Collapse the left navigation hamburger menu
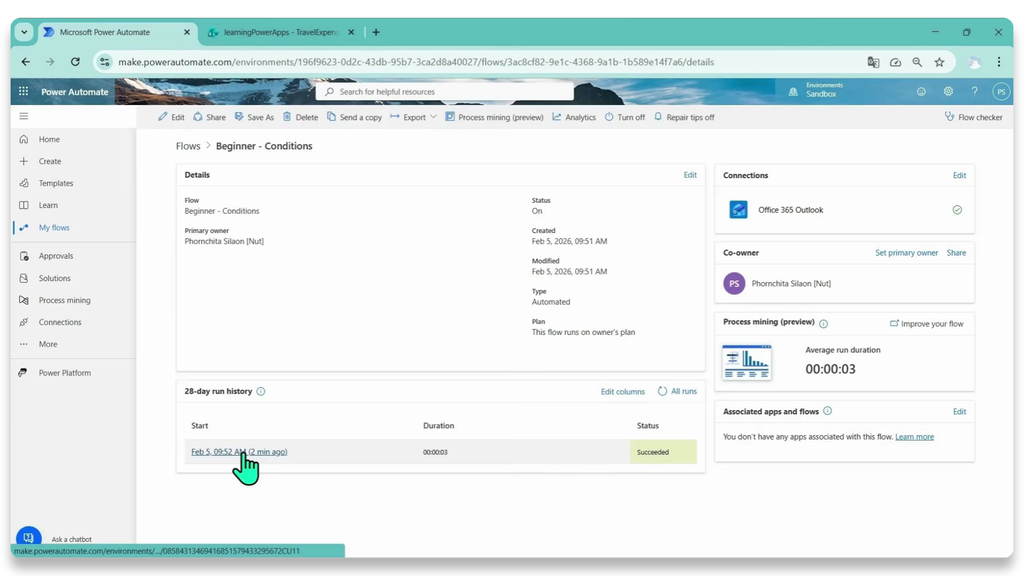Image resolution: width=1024 pixels, height=576 pixels. point(24,116)
